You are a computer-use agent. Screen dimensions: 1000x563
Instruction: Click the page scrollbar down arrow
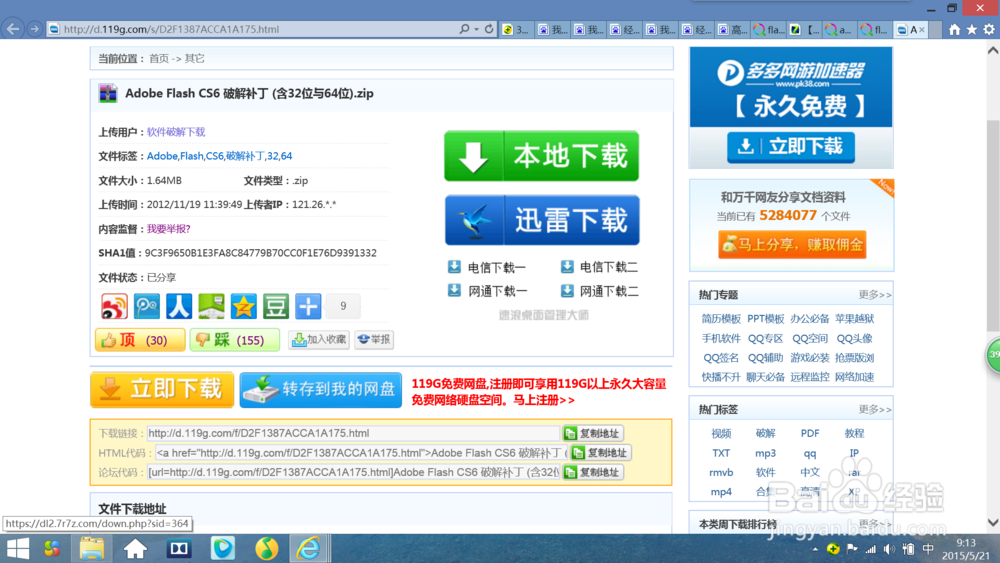993,522
